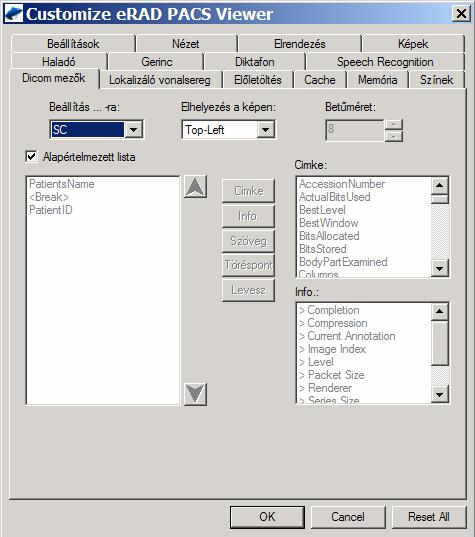Click the Reset All button

(x=429, y=517)
